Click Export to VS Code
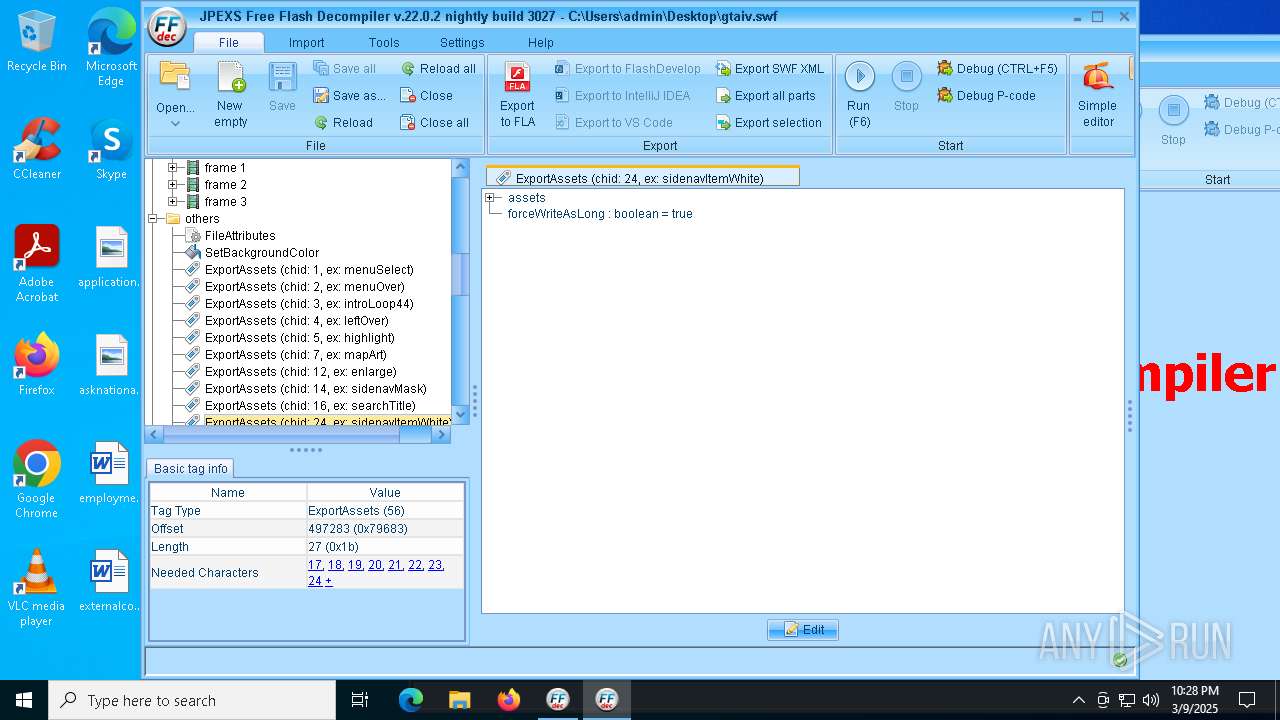This screenshot has width=1280, height=720. [x=613, y=123]
